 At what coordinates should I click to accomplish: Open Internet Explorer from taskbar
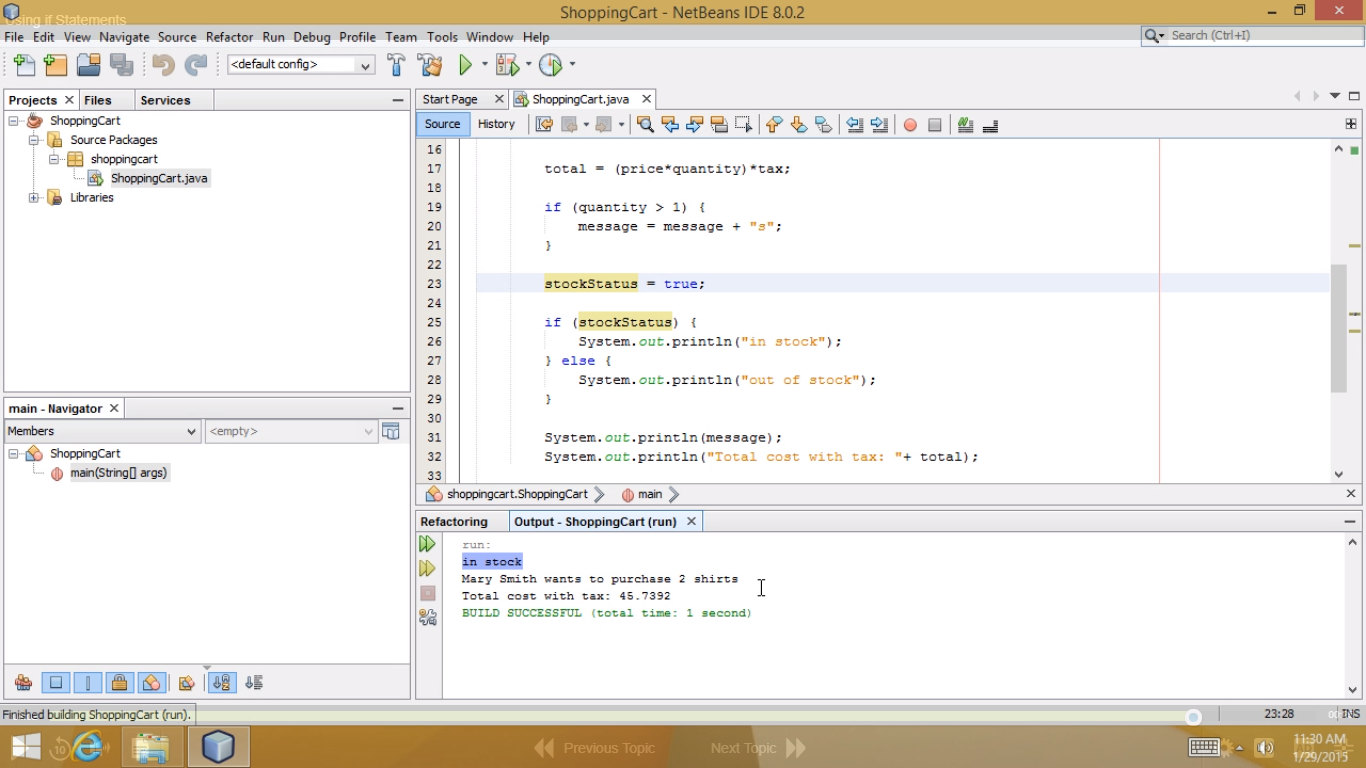pos(88,747)
